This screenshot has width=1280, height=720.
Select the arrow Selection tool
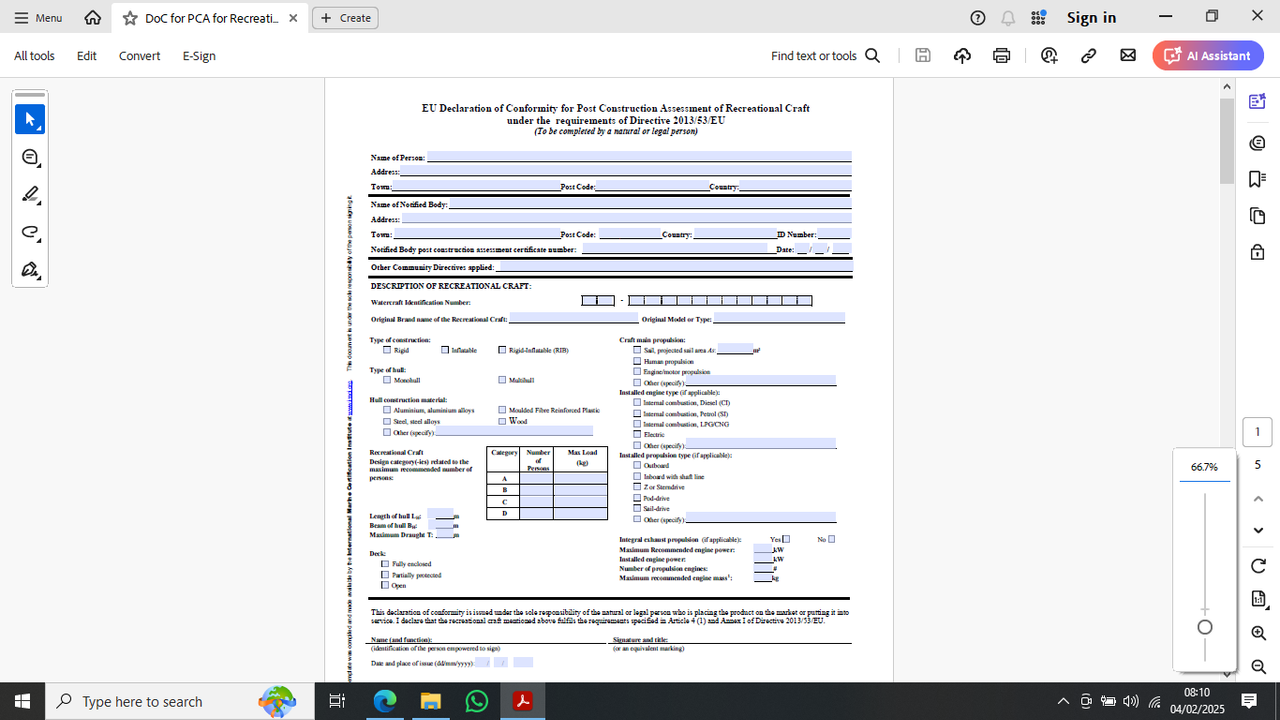pyautogui.click(x=30, y=118)
